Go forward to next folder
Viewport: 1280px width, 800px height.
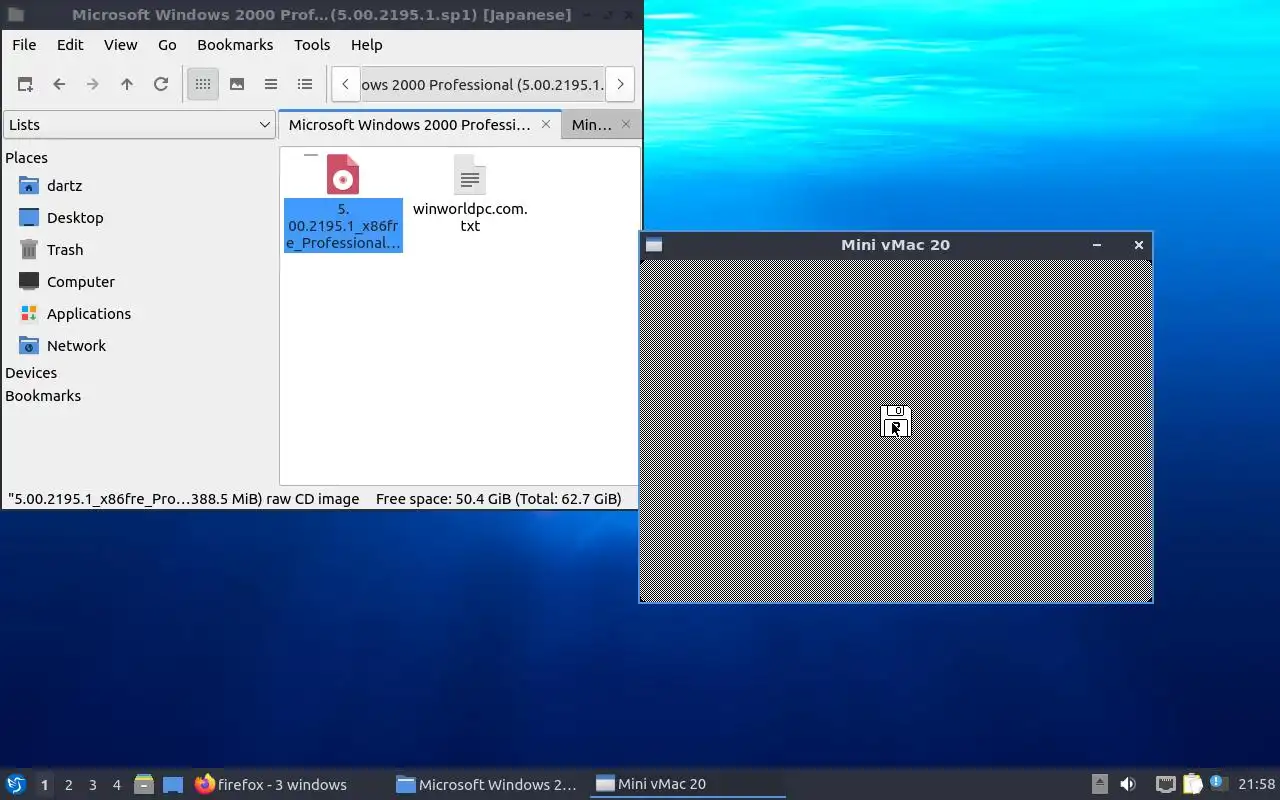[x=93, y=84]
